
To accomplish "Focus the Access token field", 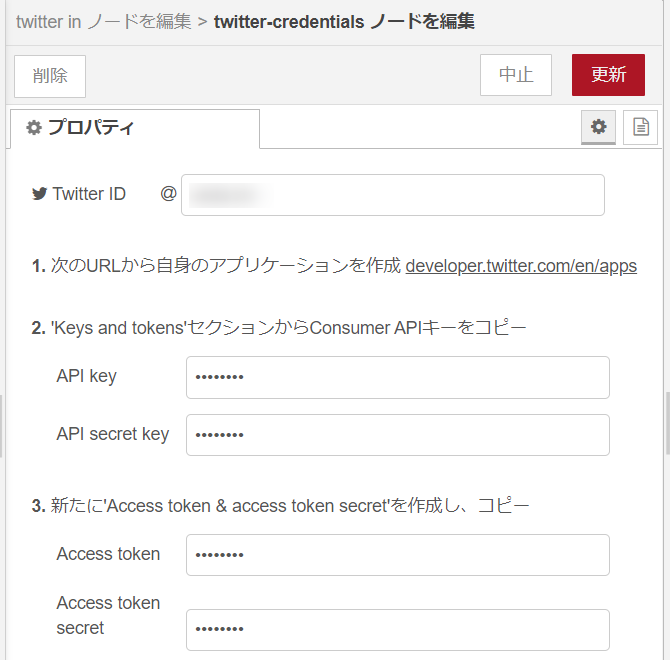I will point(397,555).
